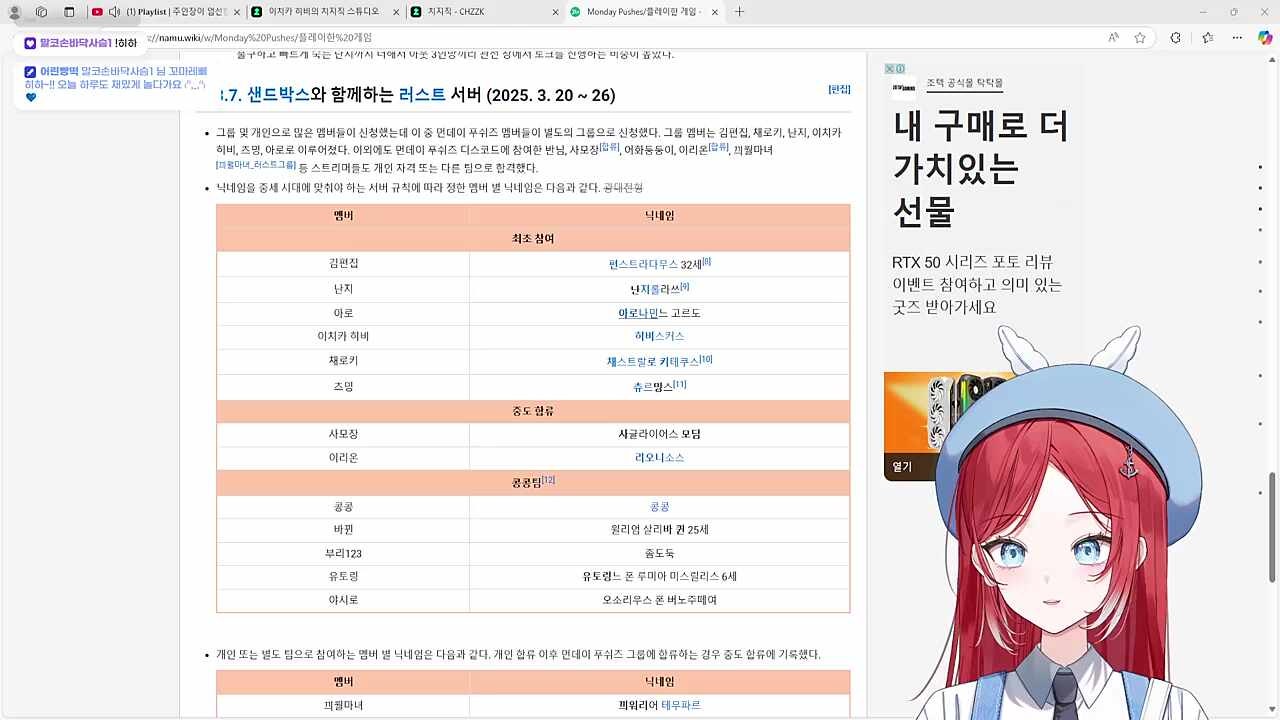1280x720 pixels.
Task: Open the Copilot sidebar icon
Action: click(x=1265, y=38)
